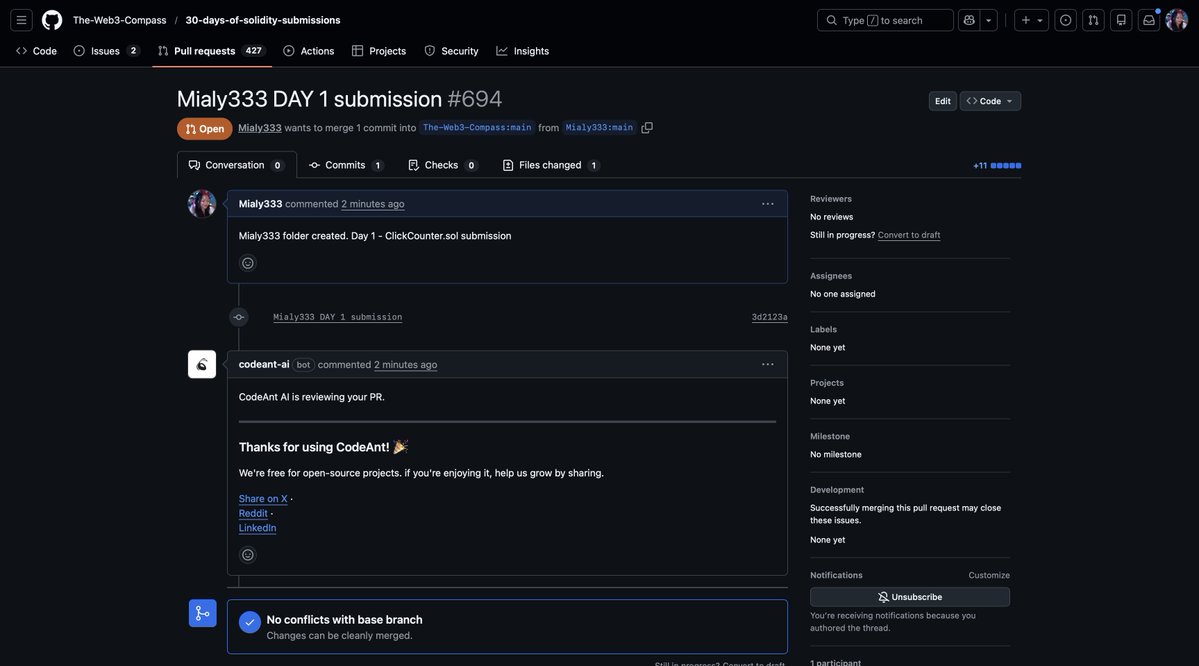Expand the Code dropdown button
Image resolution: width=1199 pixels, height=666 pixels.
coord(989,101)
